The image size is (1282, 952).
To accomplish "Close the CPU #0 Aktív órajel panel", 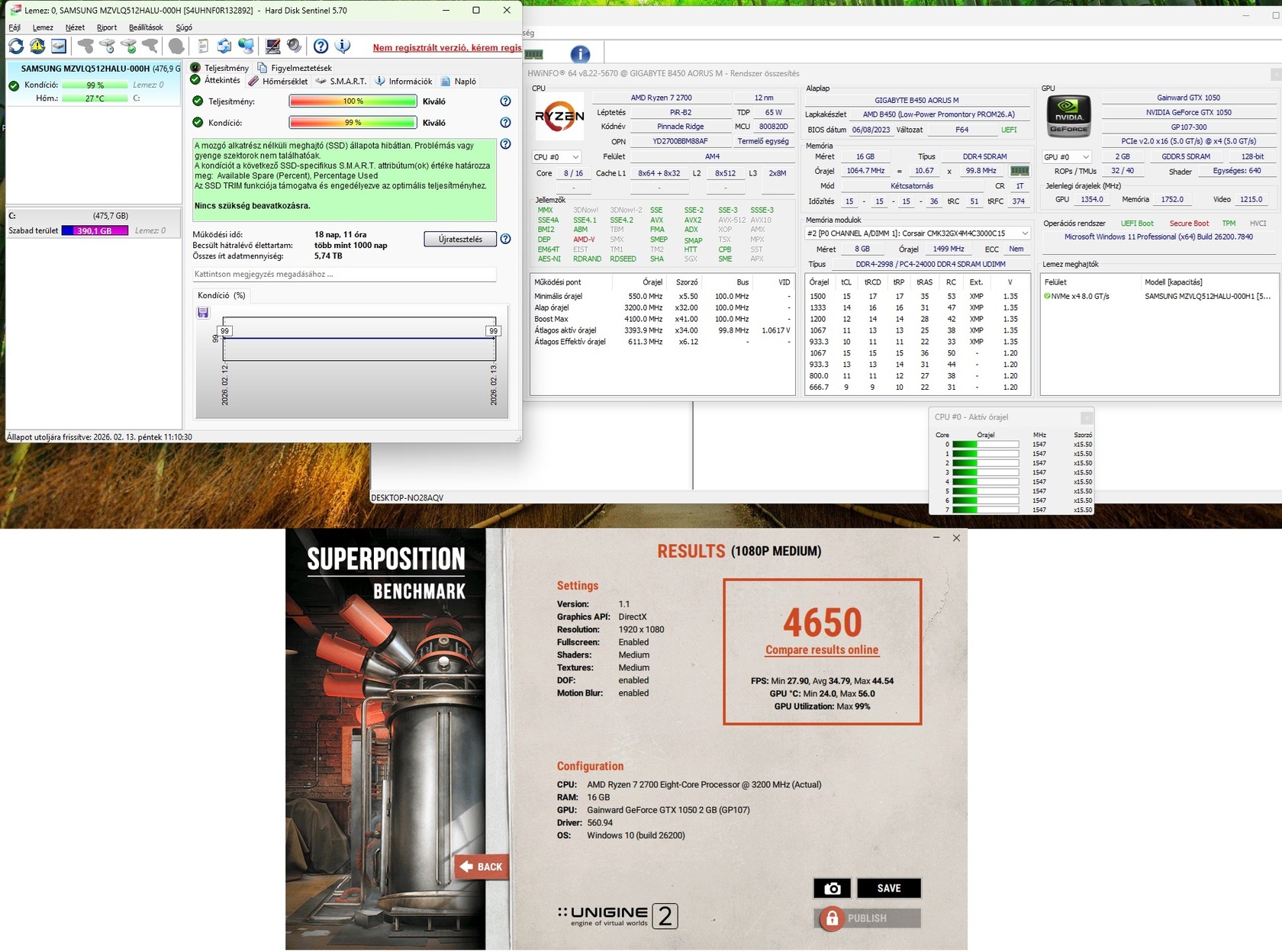I will tap(1087, 417).
